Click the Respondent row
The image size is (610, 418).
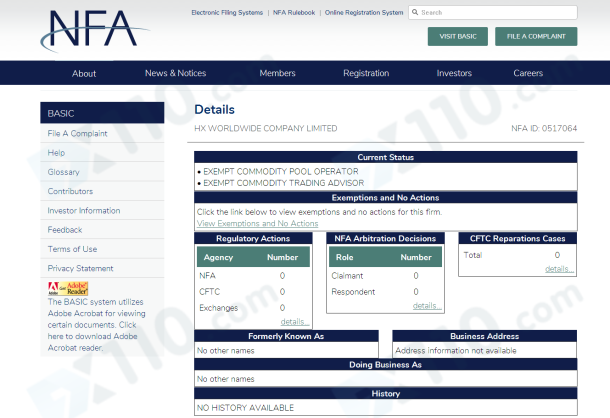point(385,292)
